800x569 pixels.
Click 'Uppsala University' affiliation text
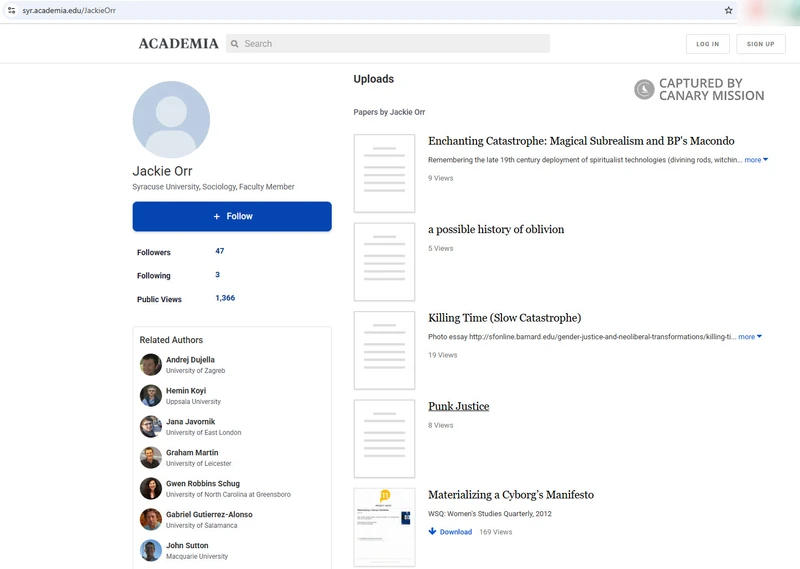point(193,402)
